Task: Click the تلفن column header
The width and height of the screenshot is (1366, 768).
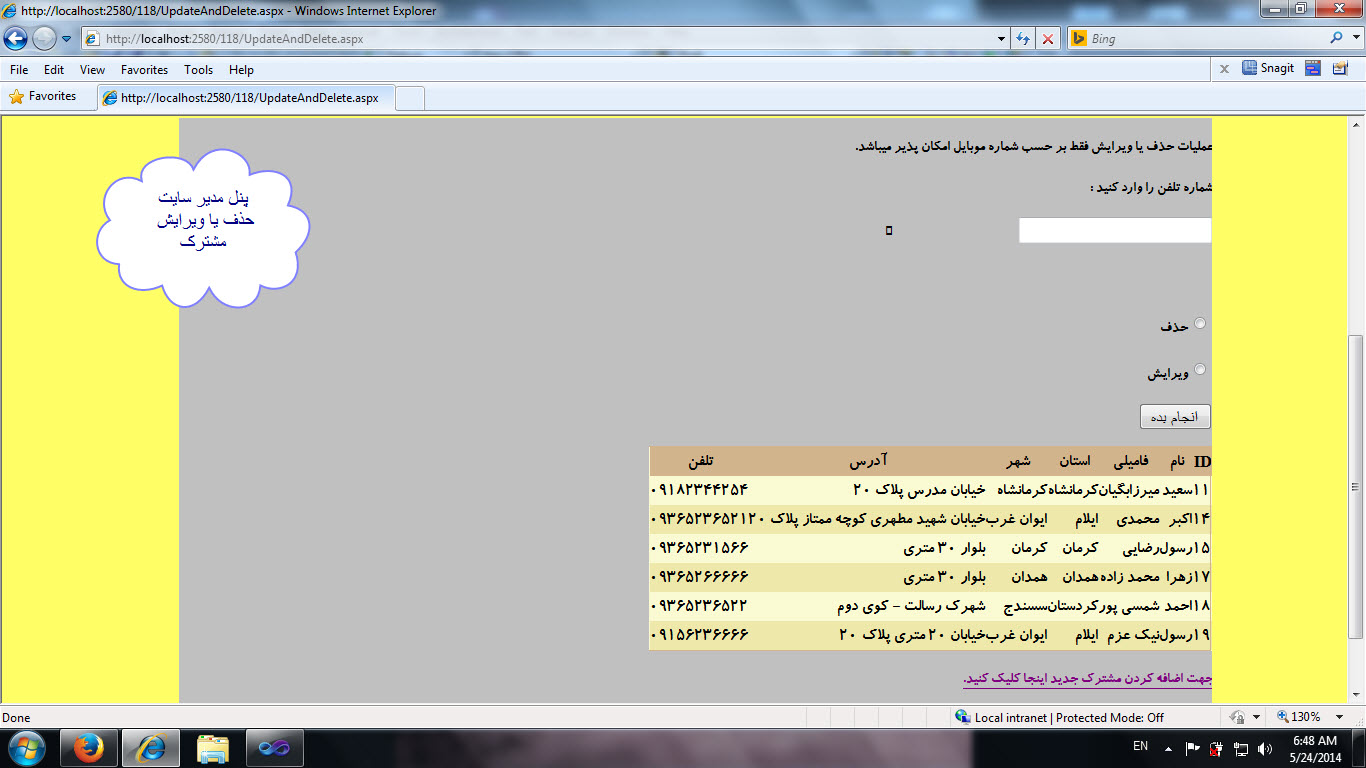Action: click(x=701, y=461)
